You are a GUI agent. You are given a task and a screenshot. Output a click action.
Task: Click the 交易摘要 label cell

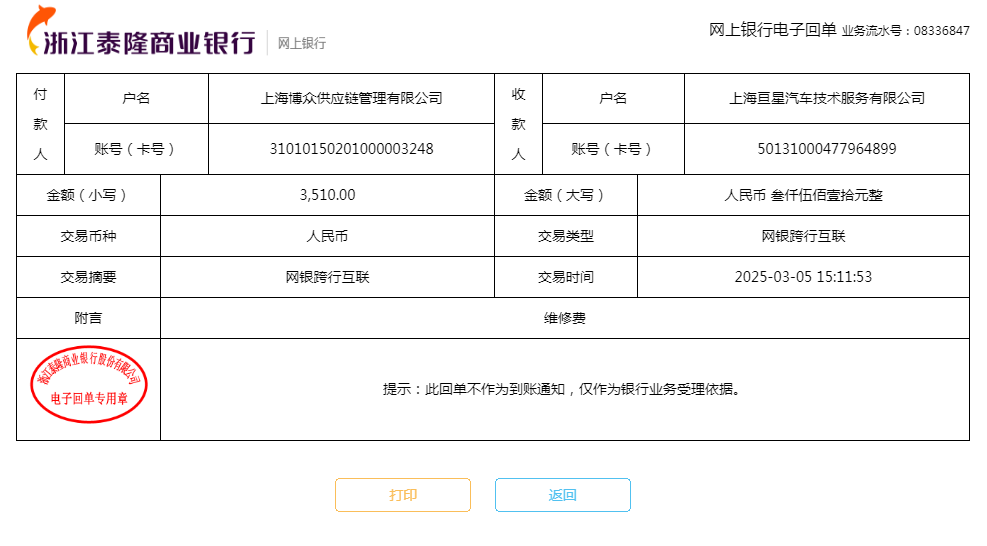pos(88,277)
